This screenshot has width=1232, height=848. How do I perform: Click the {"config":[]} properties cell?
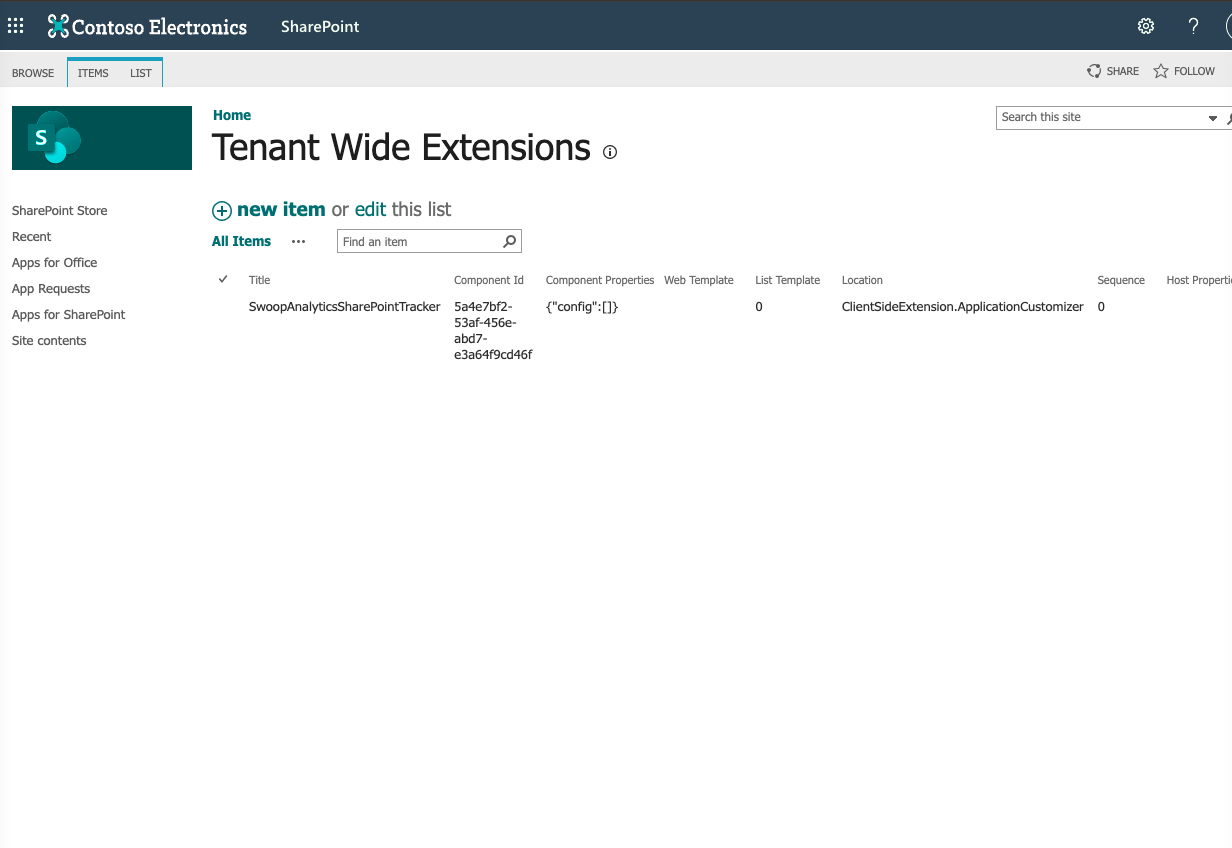coord(582,307)
